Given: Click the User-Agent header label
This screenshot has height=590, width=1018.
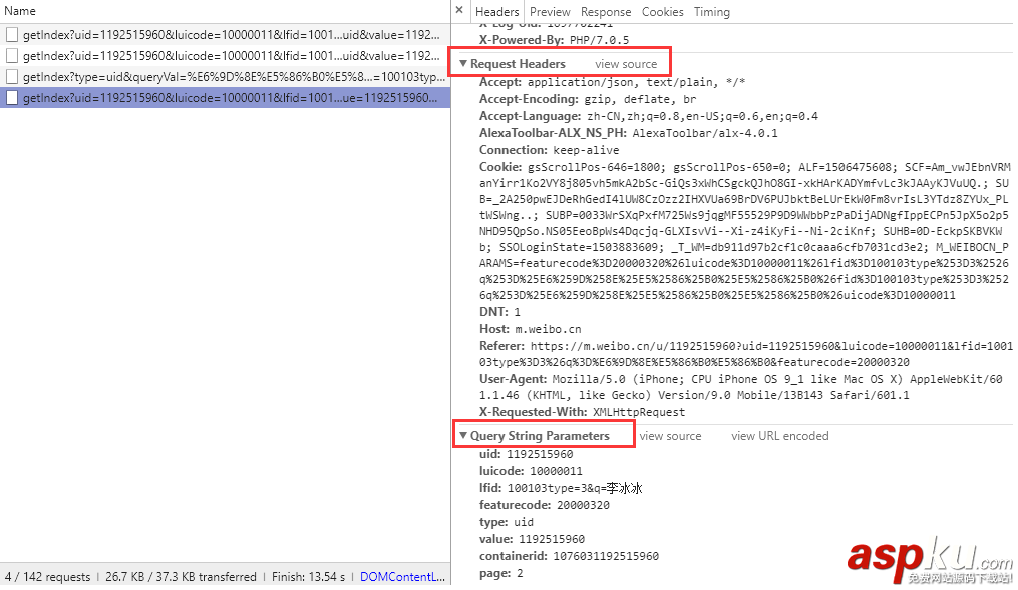Looking at the screenshot, I should (x=513, y=378).
